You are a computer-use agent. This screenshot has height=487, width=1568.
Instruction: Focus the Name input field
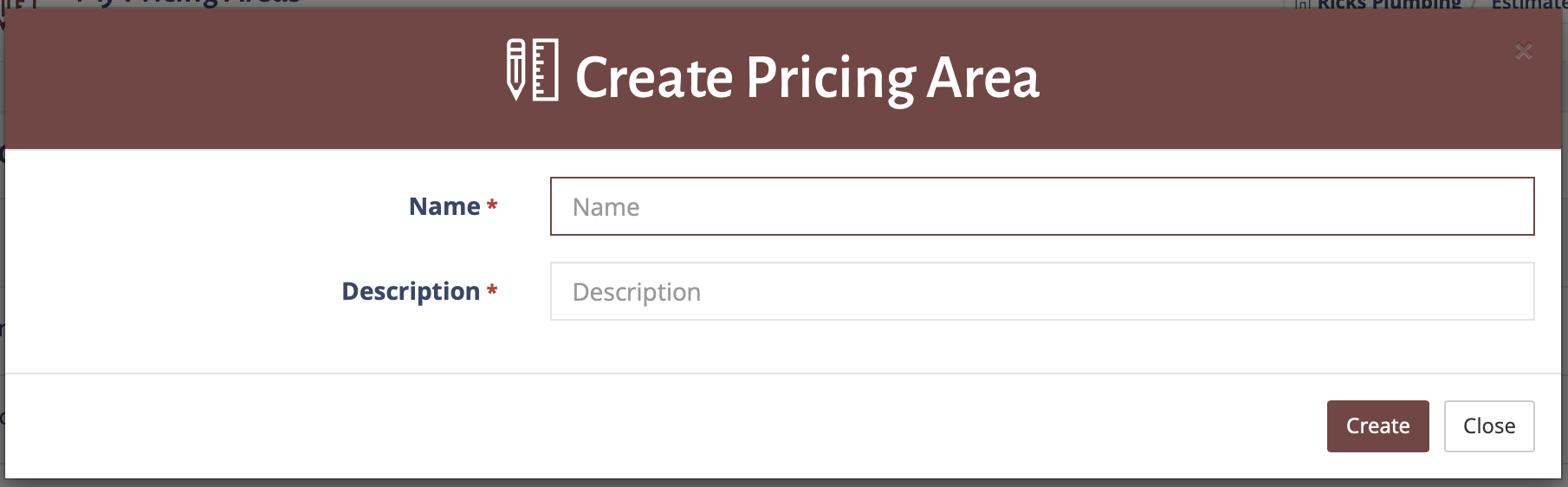coord(1042,206)
